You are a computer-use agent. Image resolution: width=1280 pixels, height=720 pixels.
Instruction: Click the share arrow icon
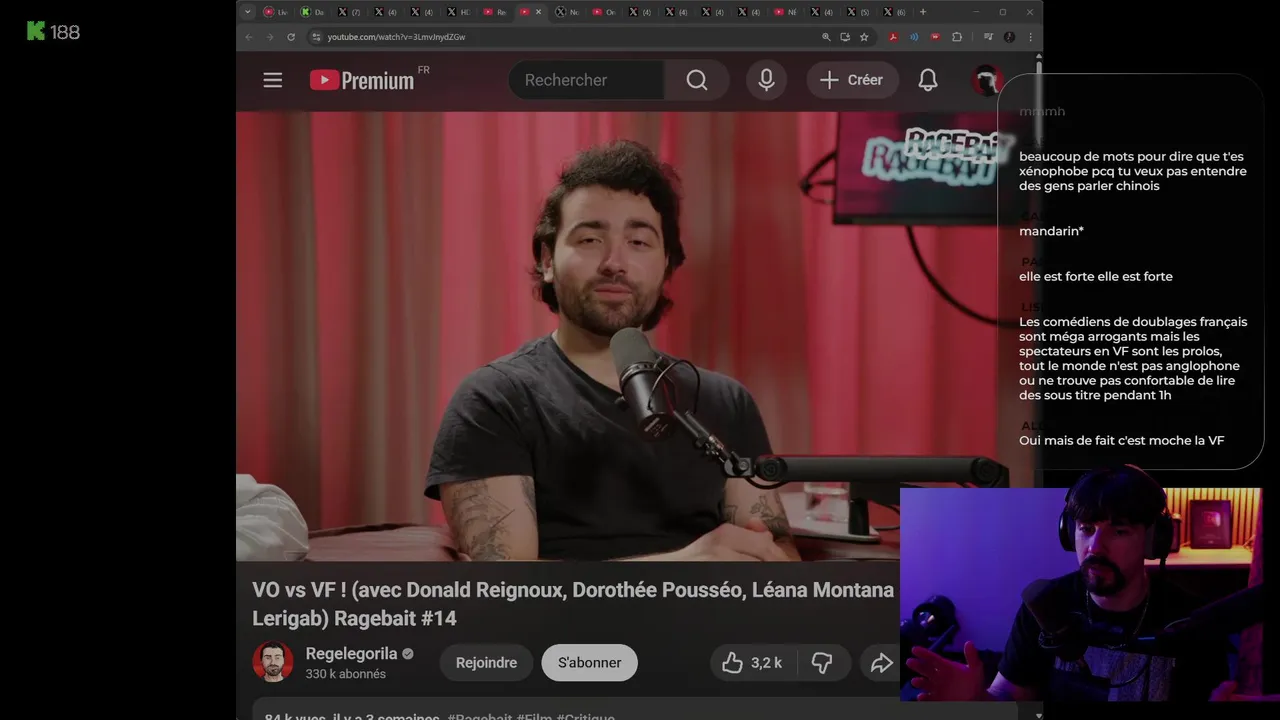coord(881,662)
